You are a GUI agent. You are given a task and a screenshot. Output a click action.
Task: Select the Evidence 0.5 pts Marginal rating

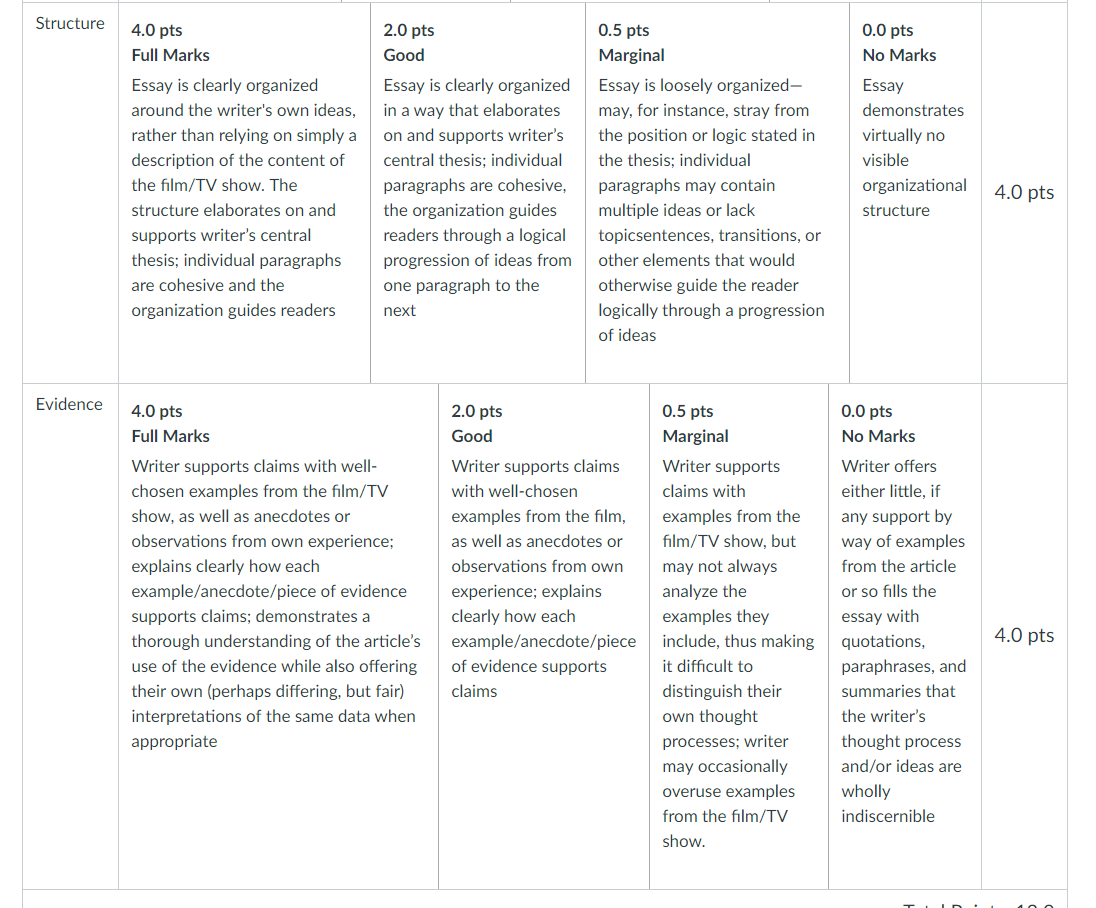(739, 636)
